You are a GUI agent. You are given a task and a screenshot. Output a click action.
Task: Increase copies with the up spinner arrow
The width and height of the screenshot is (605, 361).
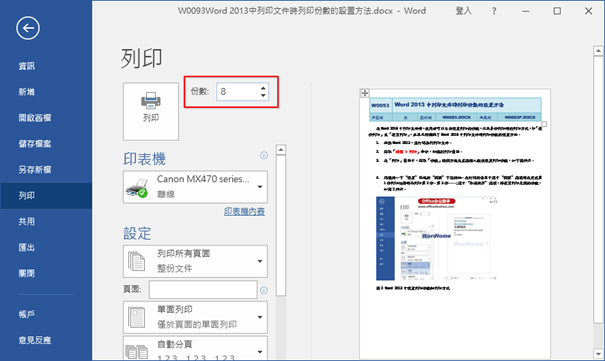(263, 88)
